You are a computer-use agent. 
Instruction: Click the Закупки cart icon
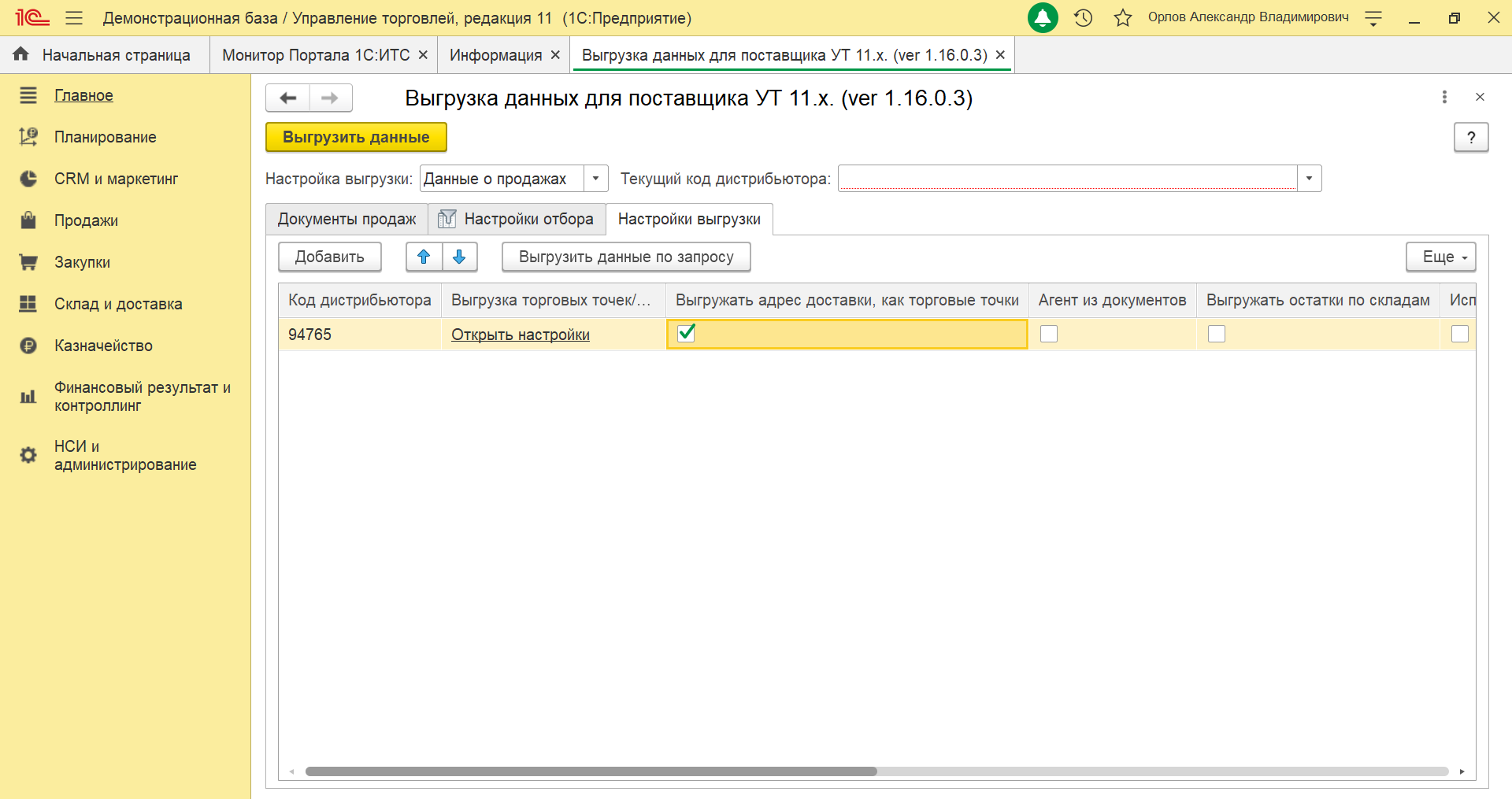[28, 262]
